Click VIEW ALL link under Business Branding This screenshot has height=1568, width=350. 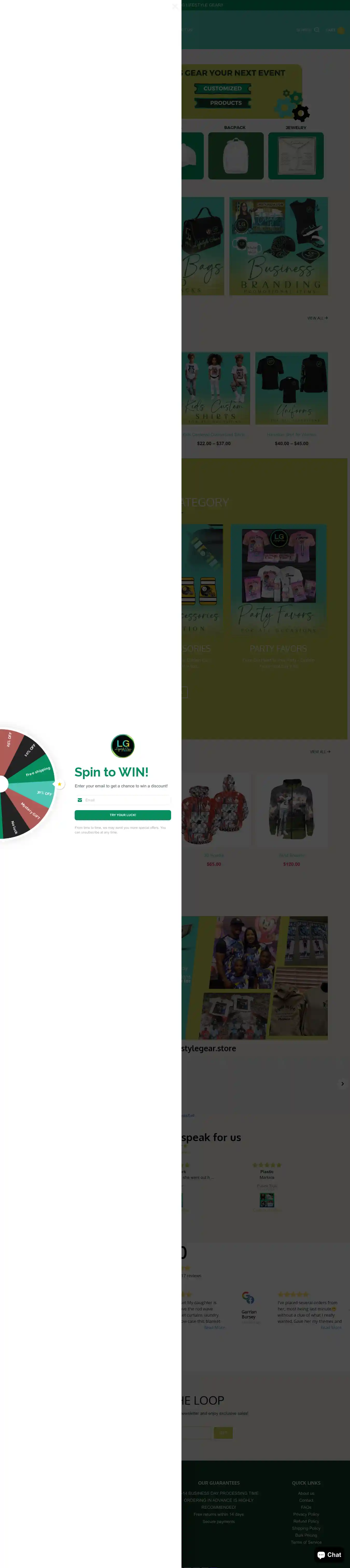coord(318,318)
